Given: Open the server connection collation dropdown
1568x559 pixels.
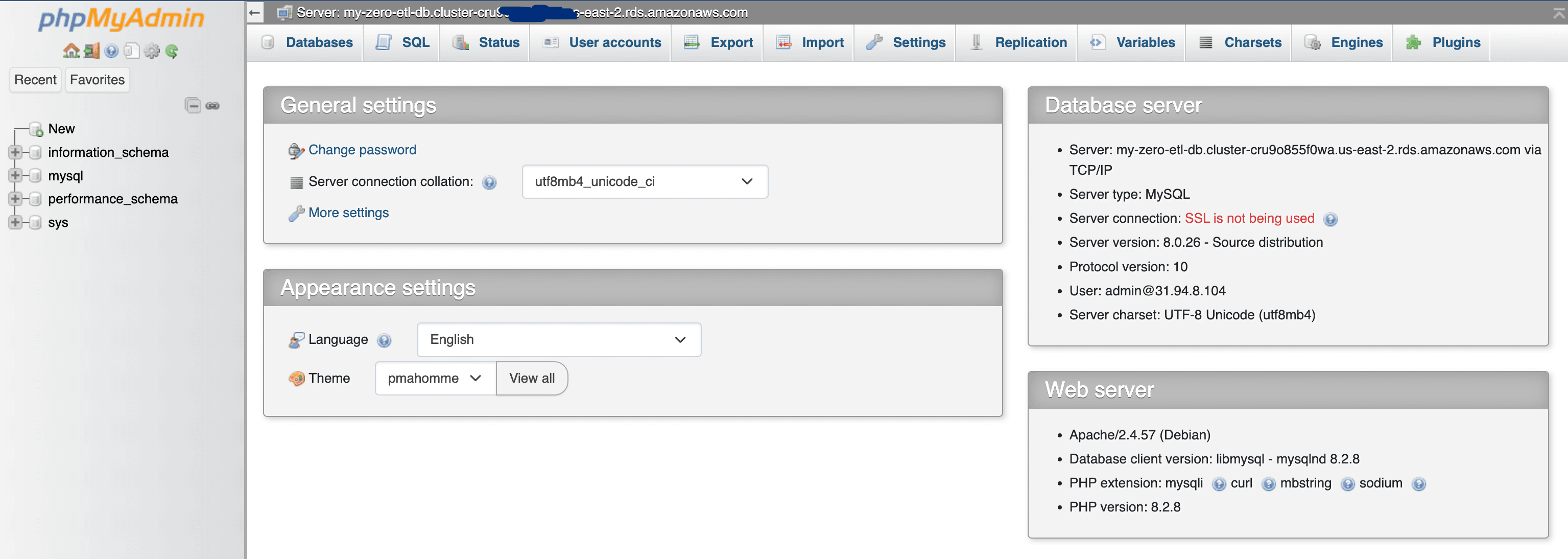Looking at the screenshot, I should click(645, 181).
